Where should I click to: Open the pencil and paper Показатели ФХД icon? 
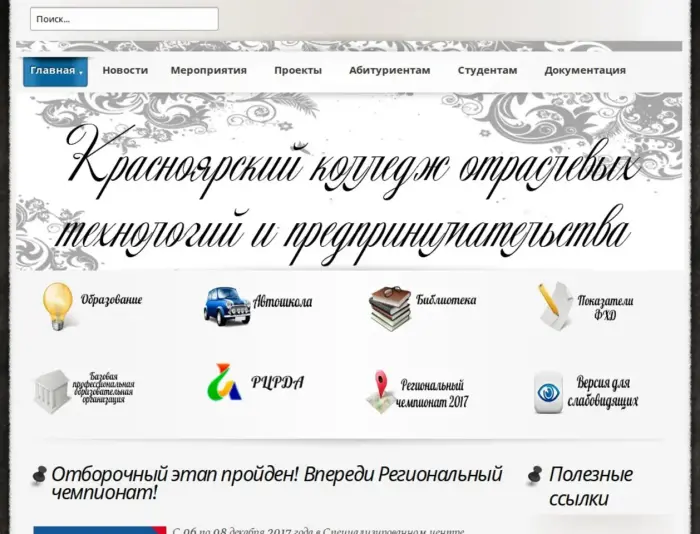pyautogui.click(x=554, y=306)
